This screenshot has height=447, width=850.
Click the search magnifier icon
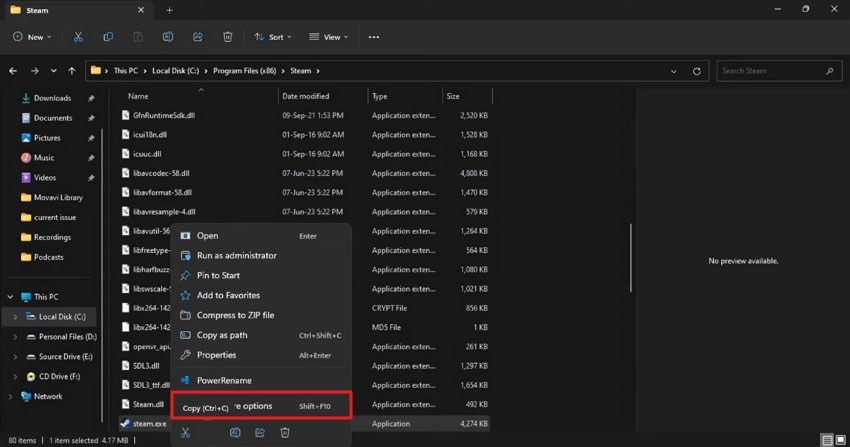click(829, 71)
